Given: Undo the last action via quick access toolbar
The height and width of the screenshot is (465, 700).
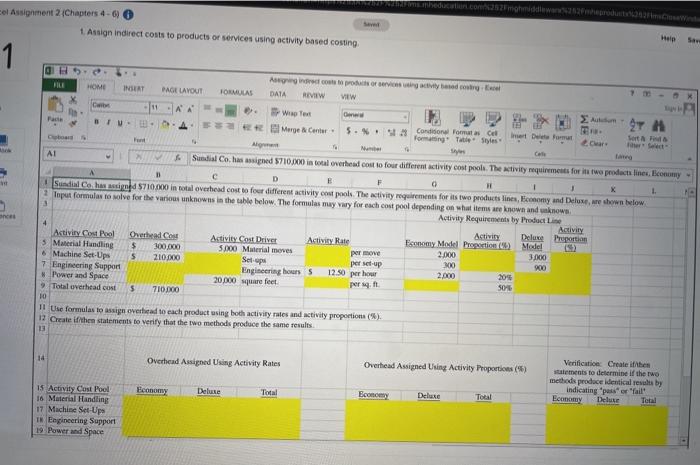Looking at the screenshot, I should [x=77, y=71].
